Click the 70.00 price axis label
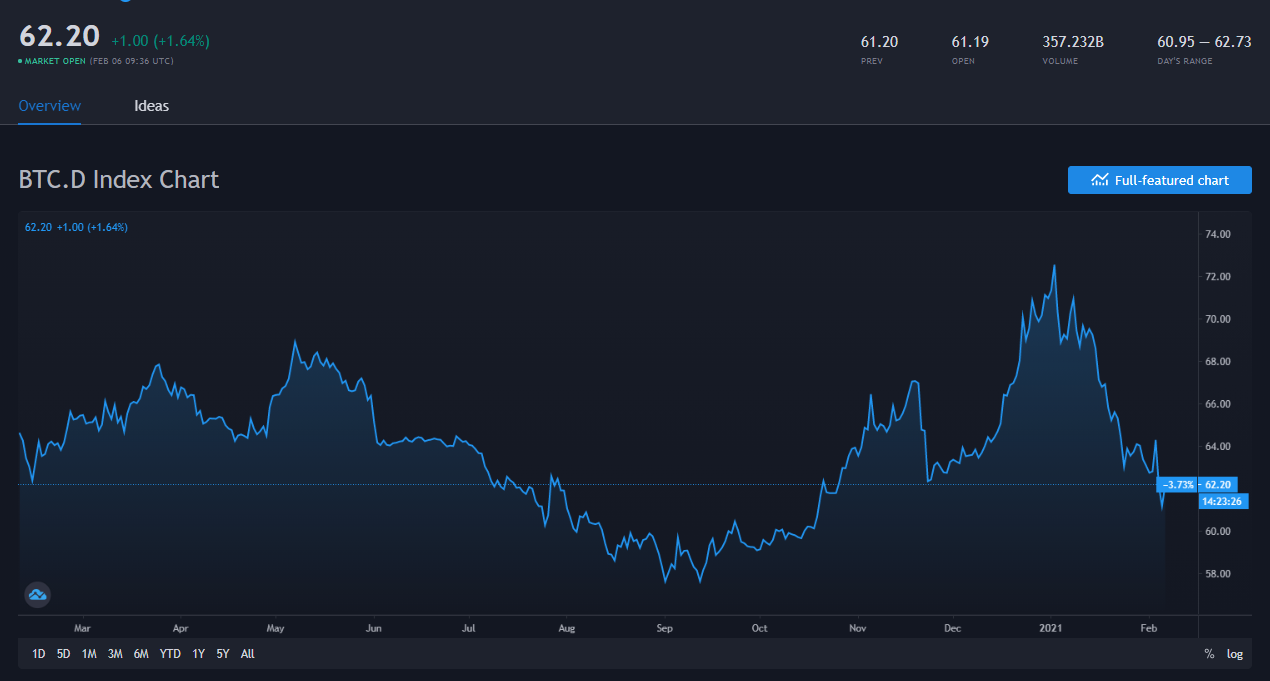This screenshot has width=1270, height=681. click(x=1218, y=319)
